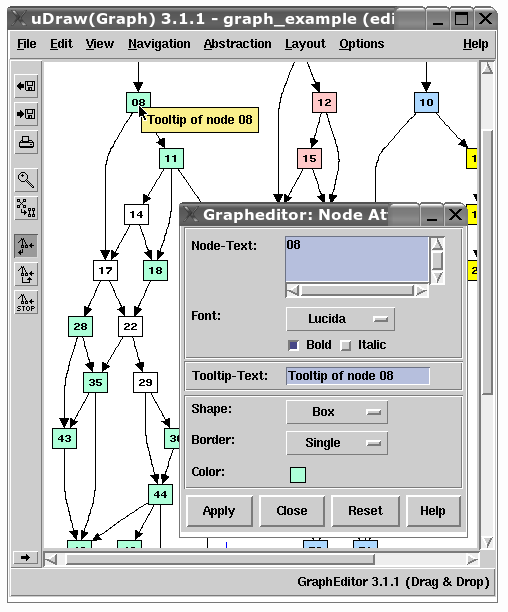Select graph node 11
Screen dimensions: 508x612
pos(171,158)
